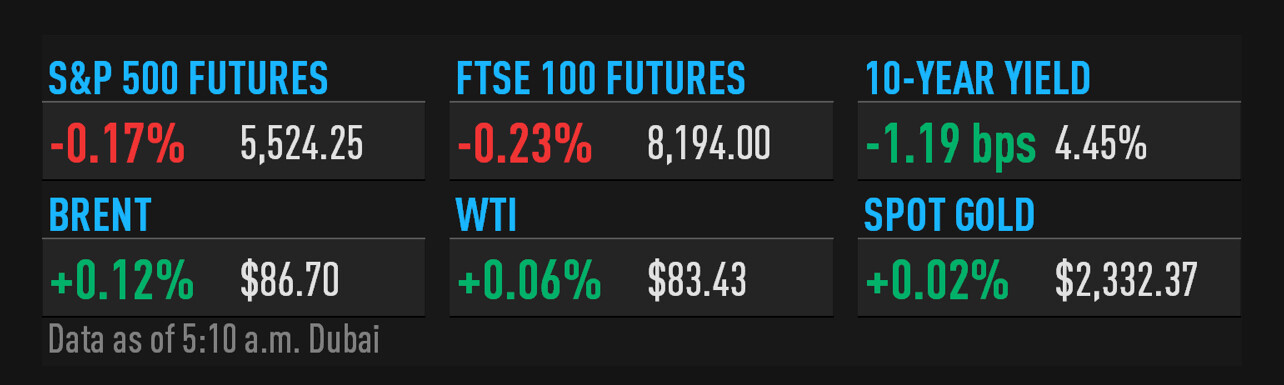Click the Brent label
Viewport: 1284px width, 385px height.
[x=100, y=216]
